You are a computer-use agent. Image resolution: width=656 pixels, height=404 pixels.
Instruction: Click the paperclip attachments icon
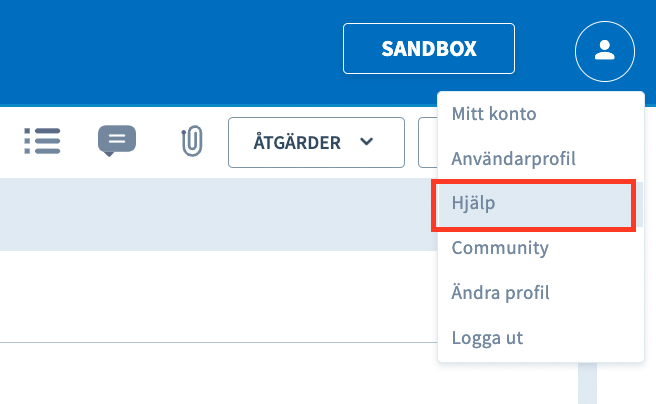(192, 141)
